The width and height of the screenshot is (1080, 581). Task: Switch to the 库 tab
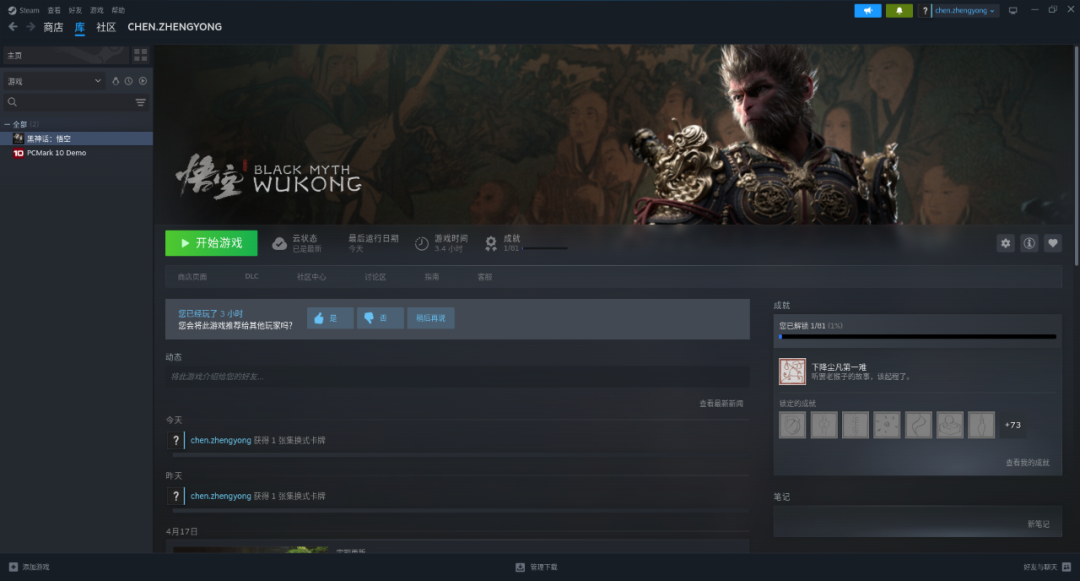[80, 27]
